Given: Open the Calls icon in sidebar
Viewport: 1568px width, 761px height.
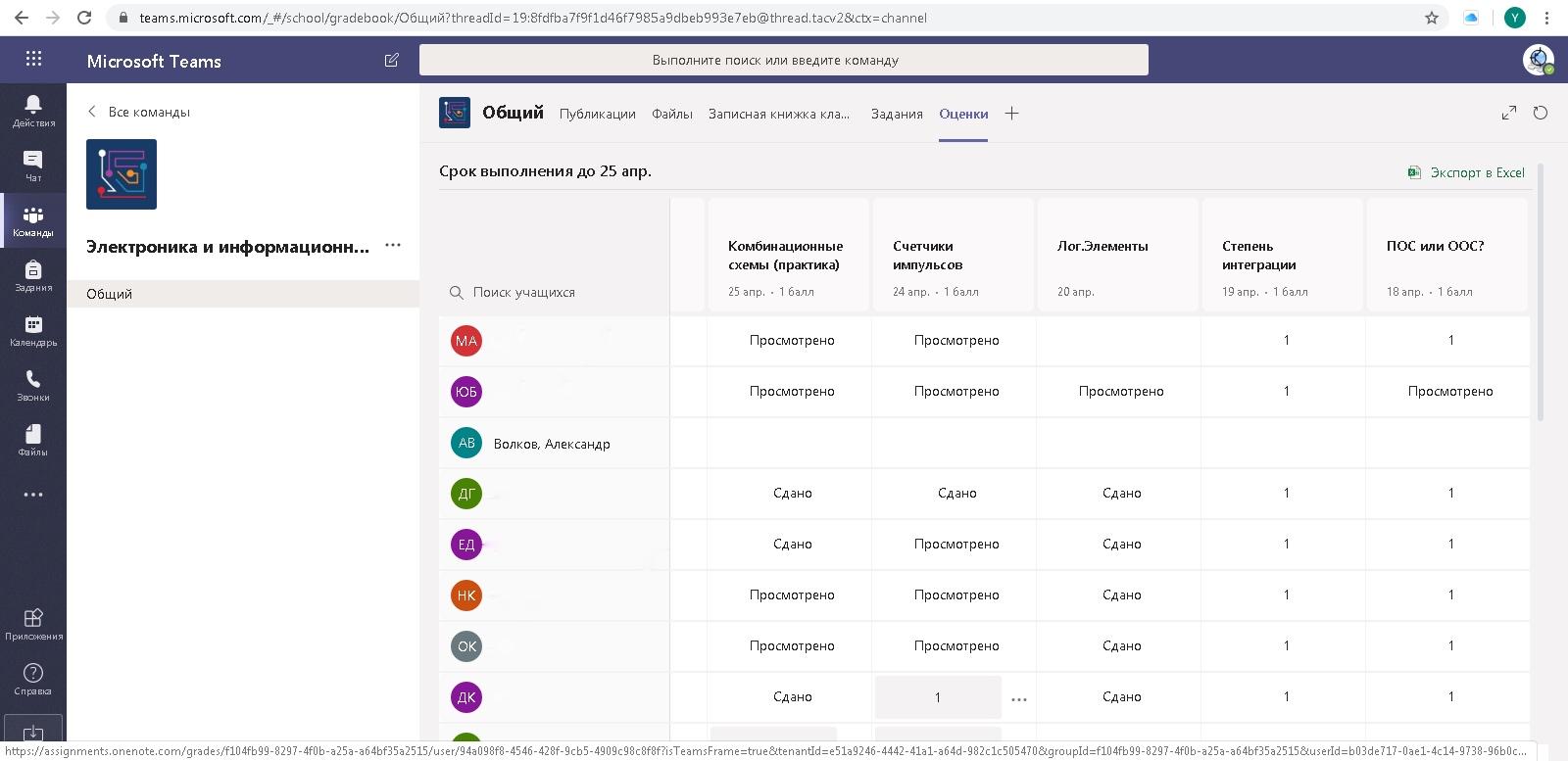Looking at the screenshot, I should pyautogui.click(x=32, y=385).
